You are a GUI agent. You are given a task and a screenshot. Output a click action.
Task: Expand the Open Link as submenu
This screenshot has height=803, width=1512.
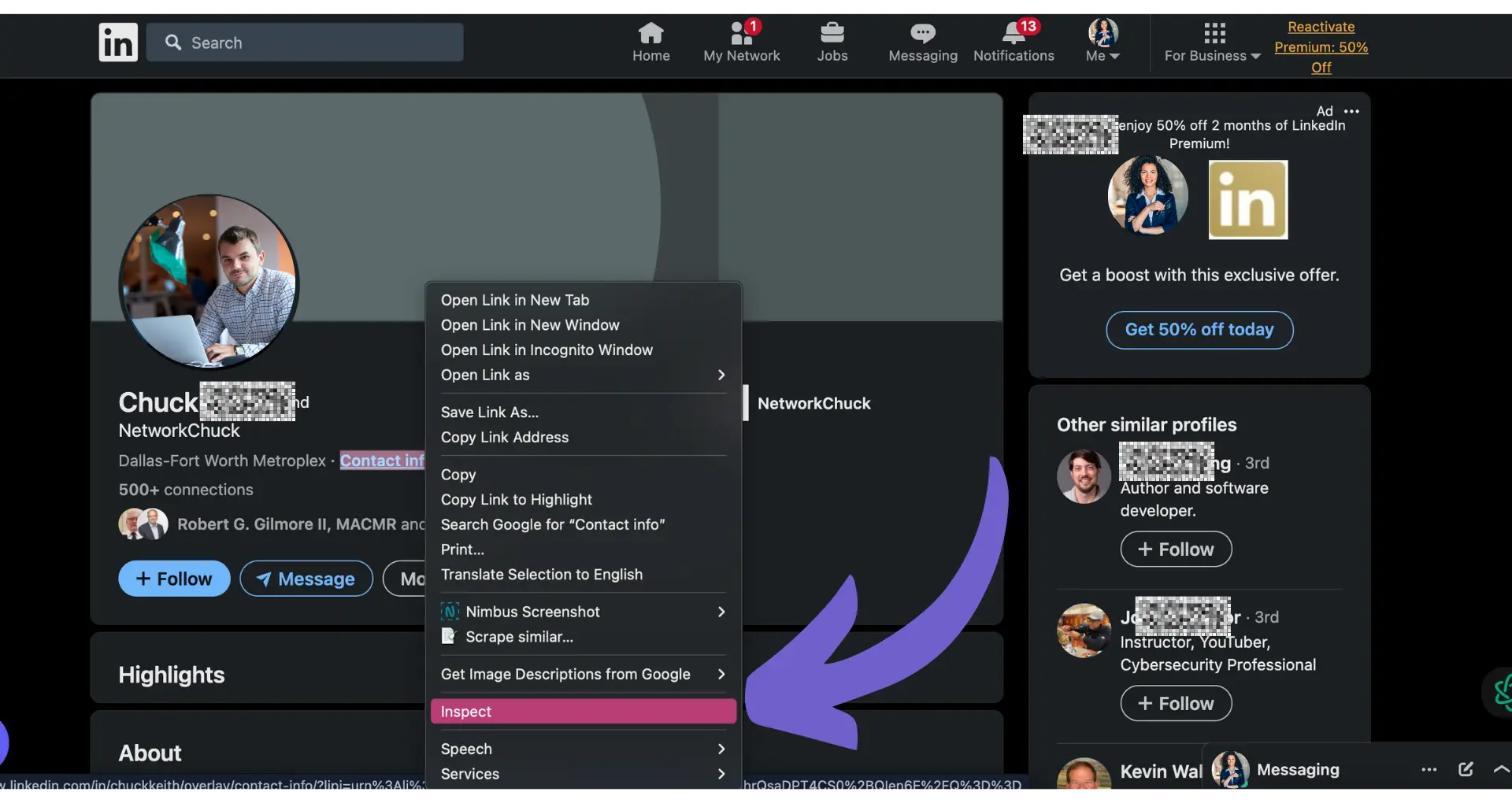[584, 376]
